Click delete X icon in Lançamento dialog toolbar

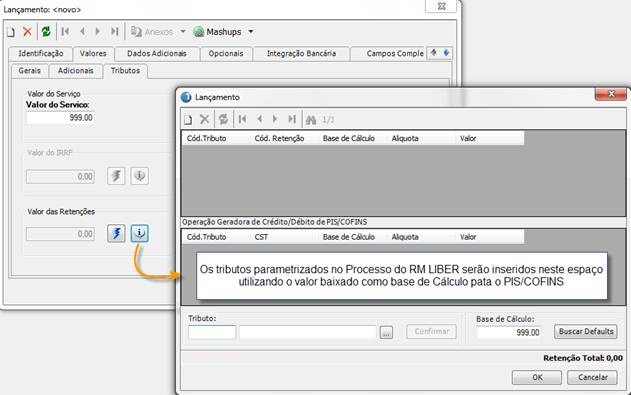point(204,119)
